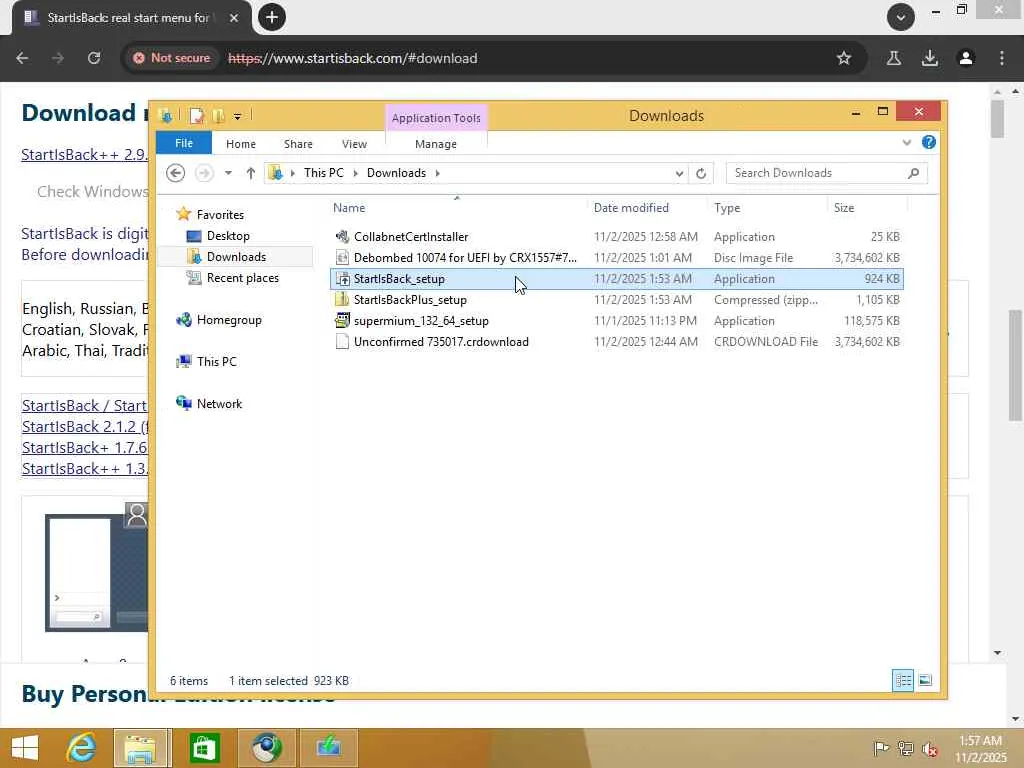Open Windows Start button

coord(25,748)
